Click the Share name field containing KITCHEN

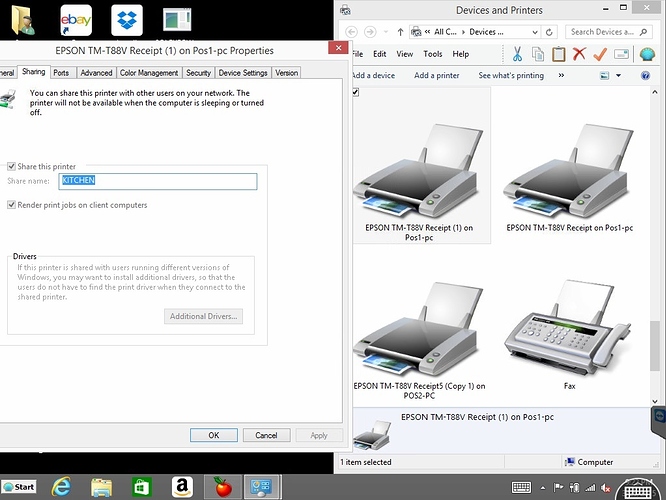tap(158, 181)
